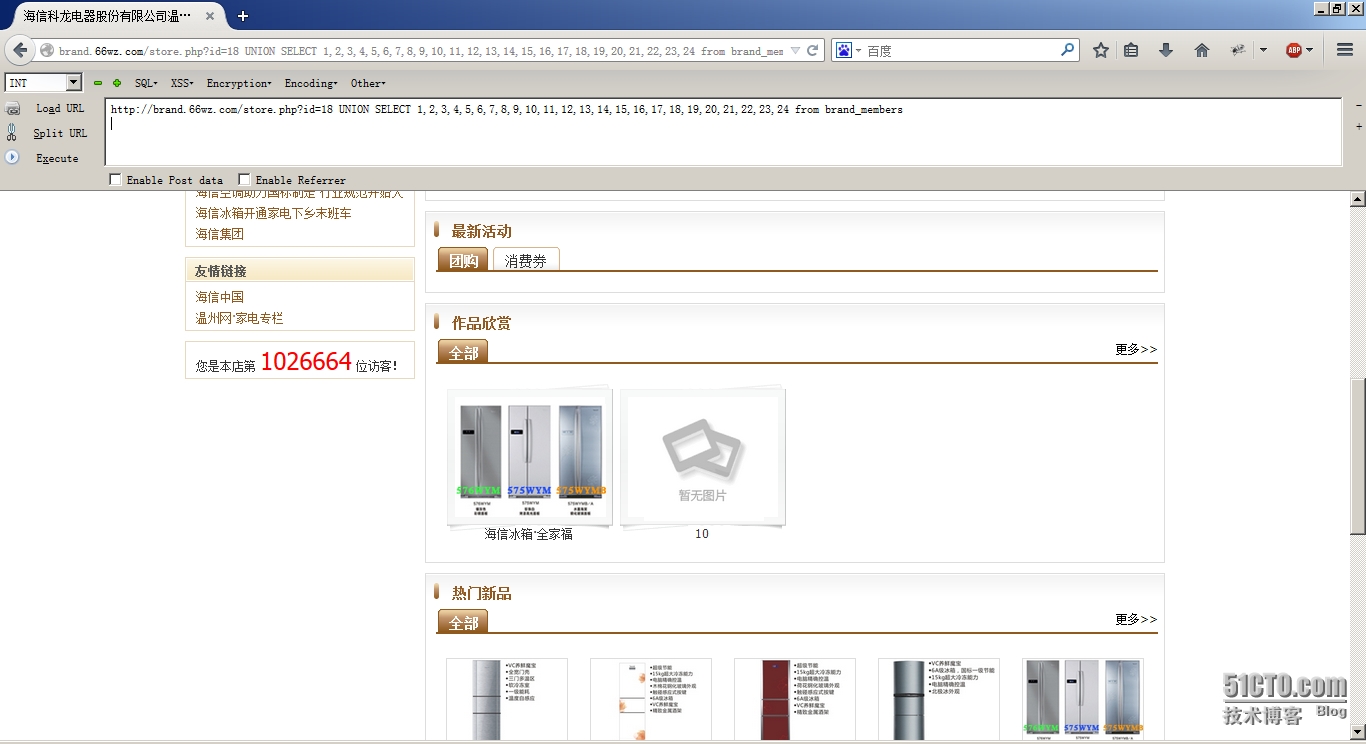The height and width of the screenshot is (744, 1366).
Task: Open the HackBar INT type combo box
Action: pyautogui.click(x=43, y=83)
